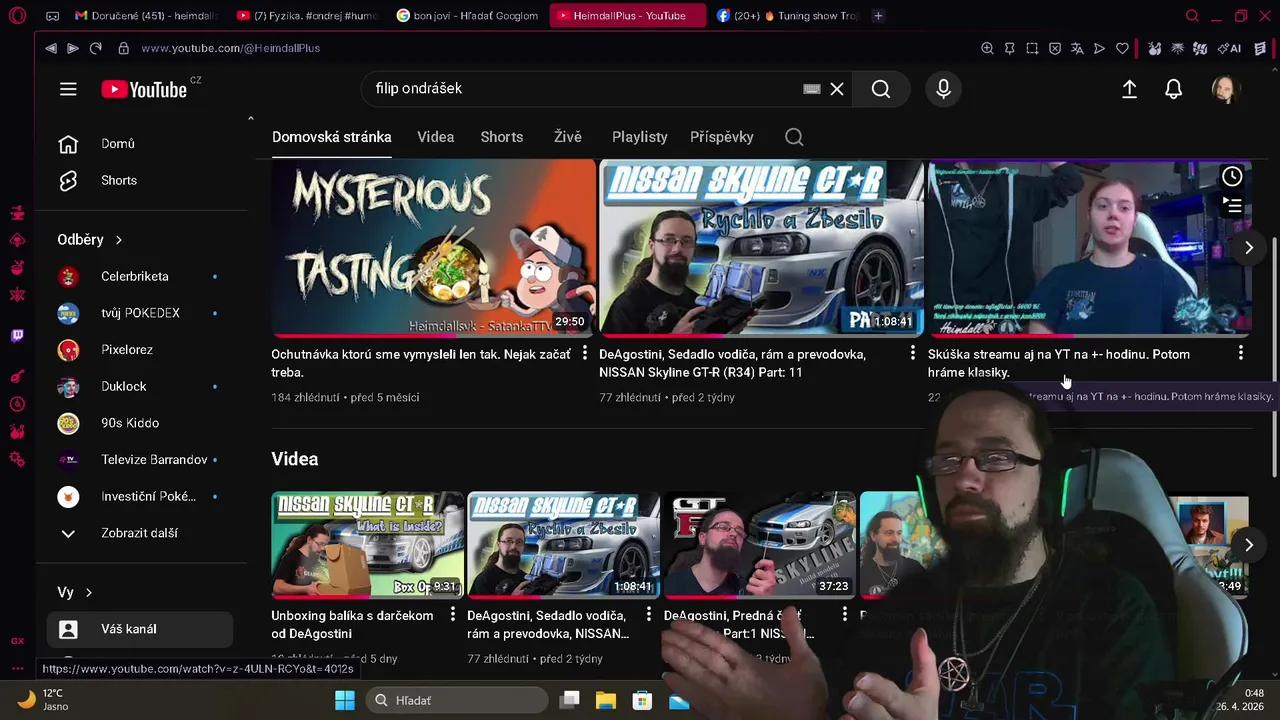
Task: Go forward with the browser forward arrow
Action: coord(73,48)
